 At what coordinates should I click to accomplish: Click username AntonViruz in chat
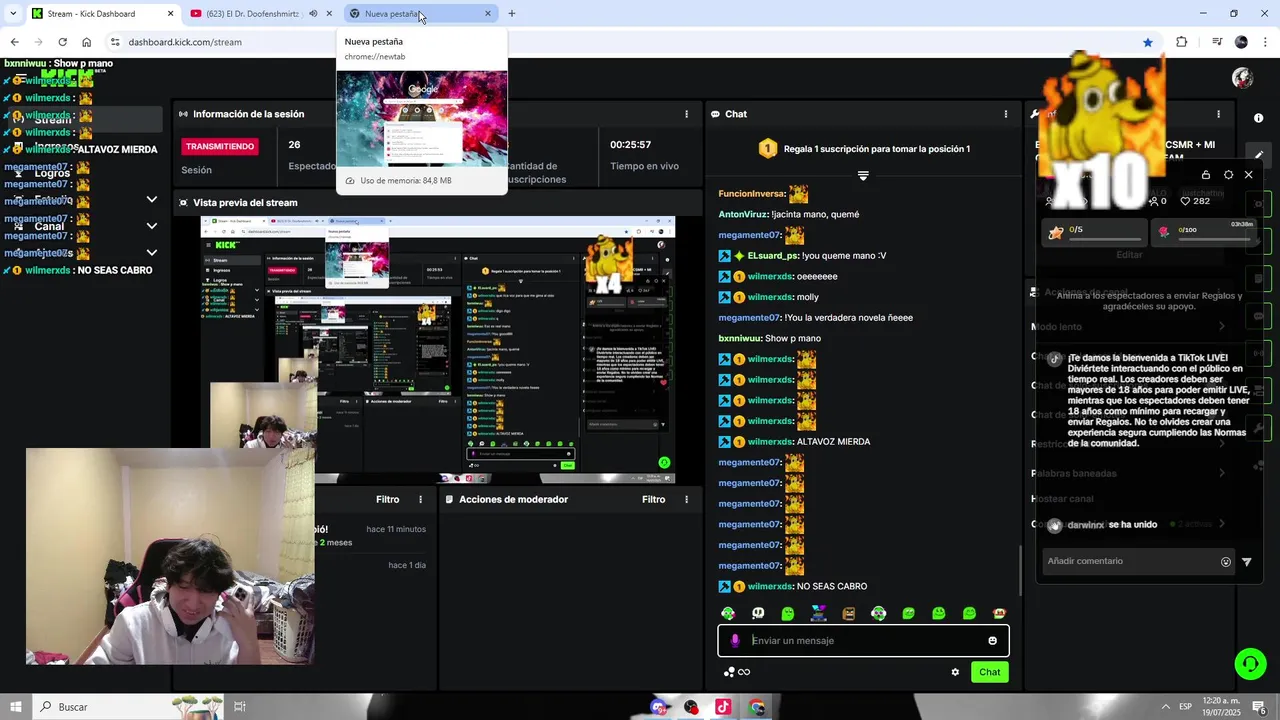pos(743,214)
